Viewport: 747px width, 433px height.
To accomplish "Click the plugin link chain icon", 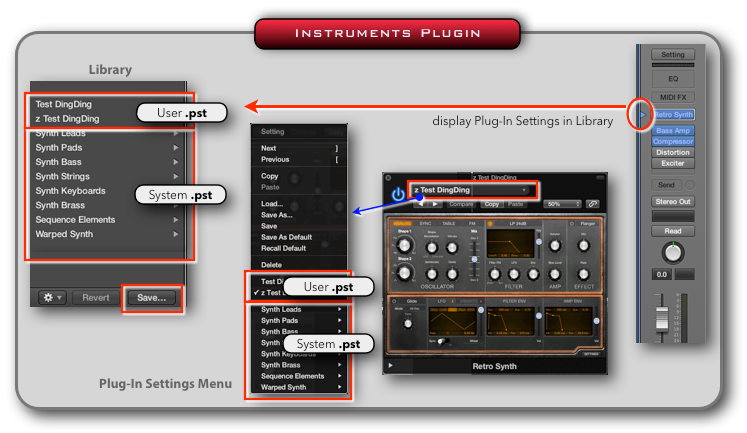I will pyautogui.click(x=594, y=204).
